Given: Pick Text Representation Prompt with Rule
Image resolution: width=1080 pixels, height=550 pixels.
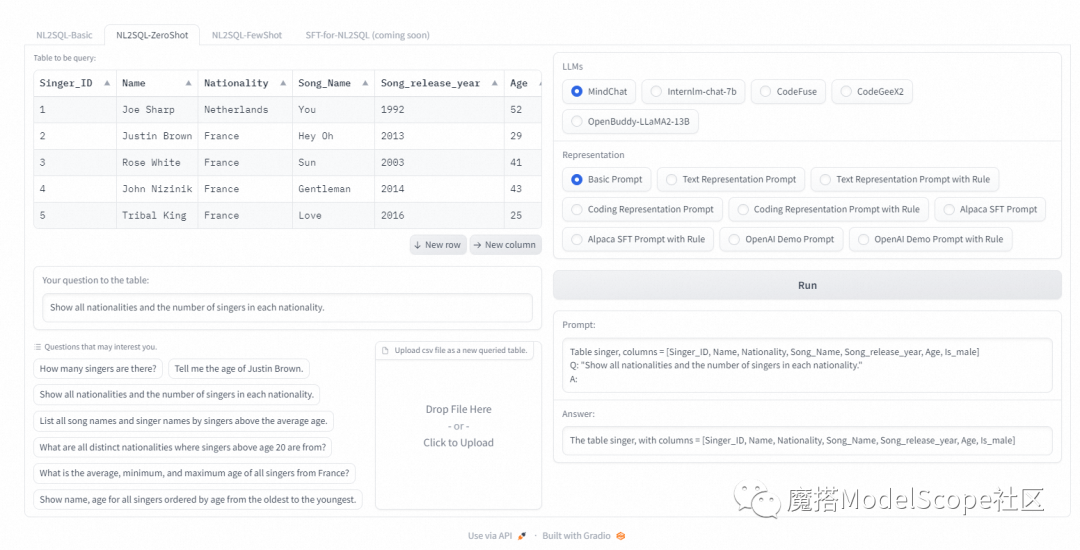Looking at the screenshot, I should 904,180.
